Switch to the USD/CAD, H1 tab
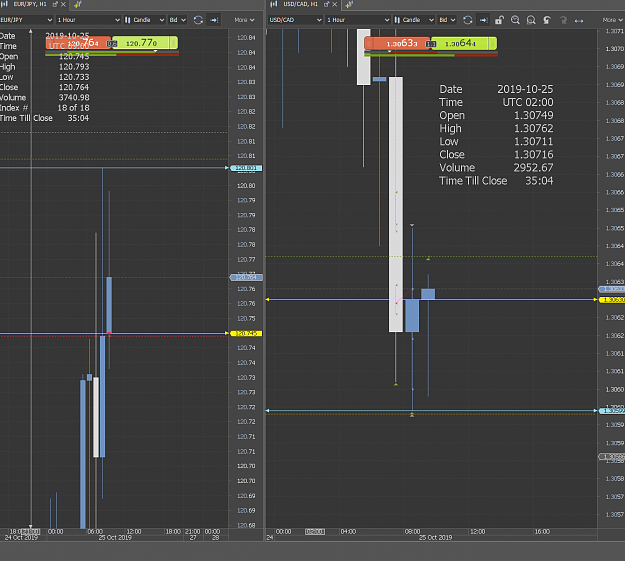625x561 pixels. tap(300, 4)
